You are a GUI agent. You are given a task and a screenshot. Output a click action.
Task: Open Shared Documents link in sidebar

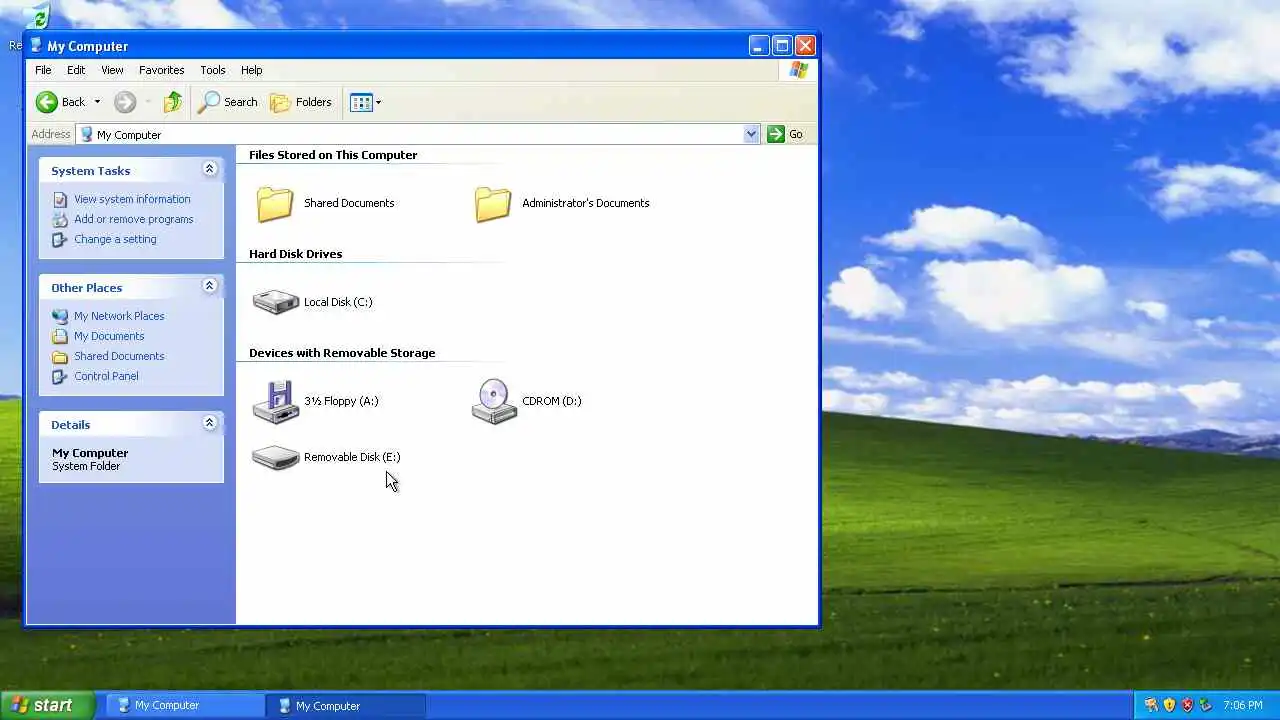(119, 356)
